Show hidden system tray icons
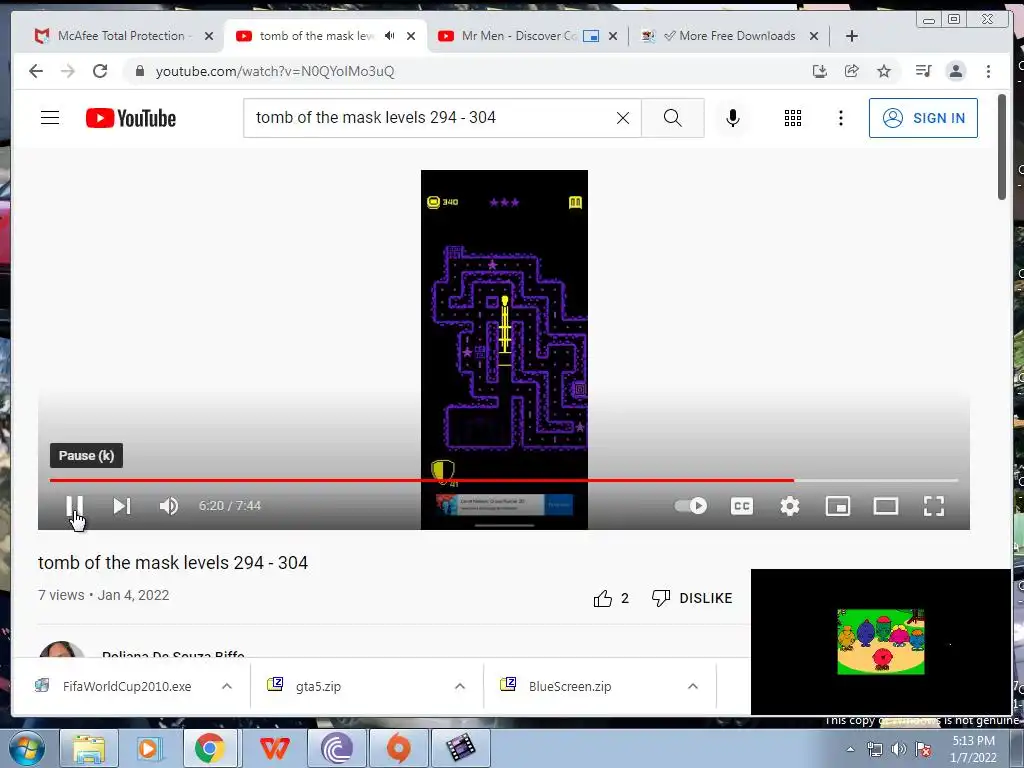1024x768 pixels. pyautogui.click(x=850, y=750)
